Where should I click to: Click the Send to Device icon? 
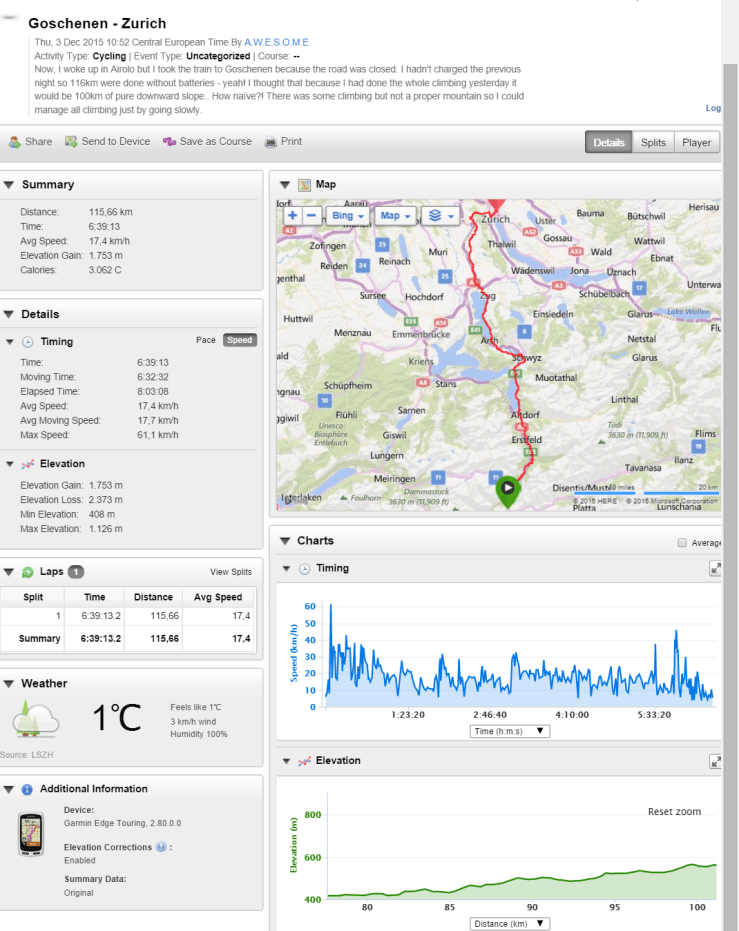[71, 142]
